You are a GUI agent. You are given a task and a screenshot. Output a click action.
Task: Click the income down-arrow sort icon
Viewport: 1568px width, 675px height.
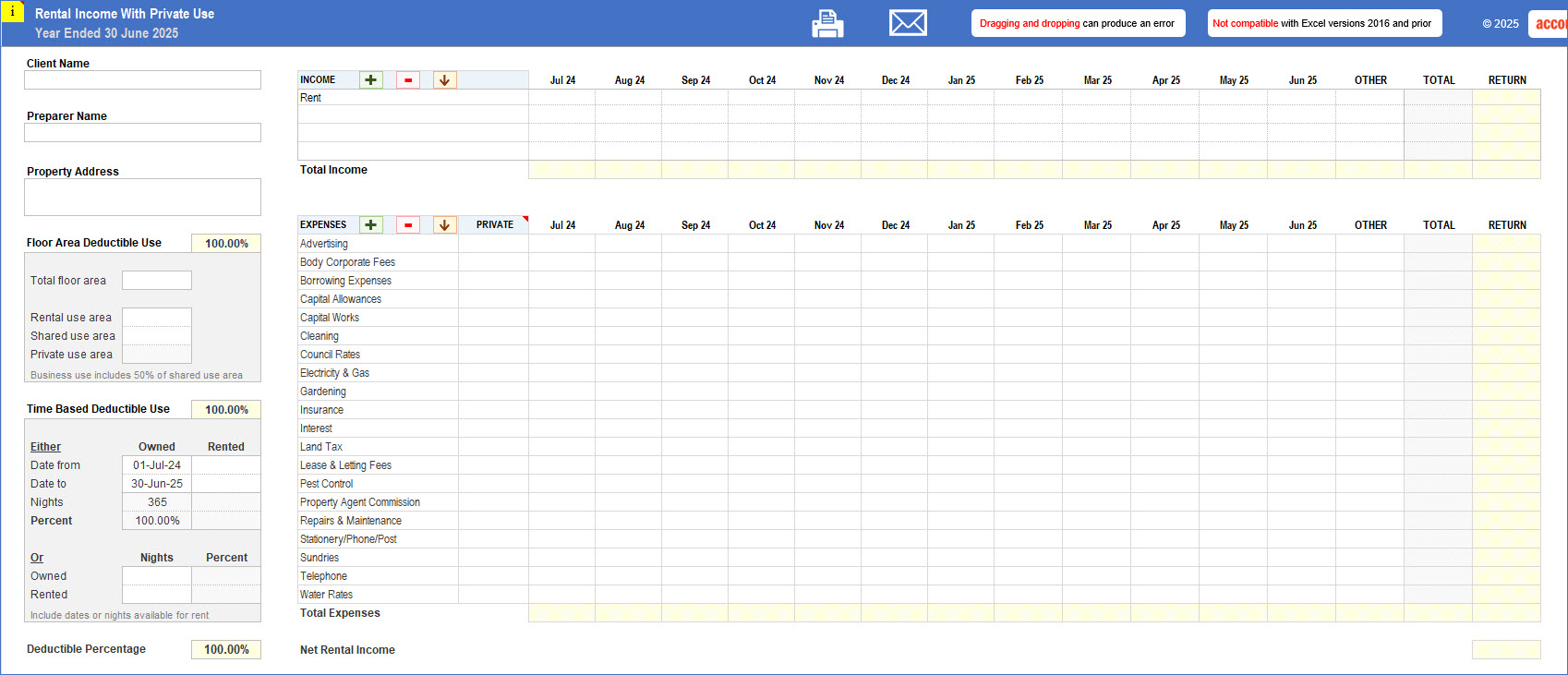(x=445, y=80)
